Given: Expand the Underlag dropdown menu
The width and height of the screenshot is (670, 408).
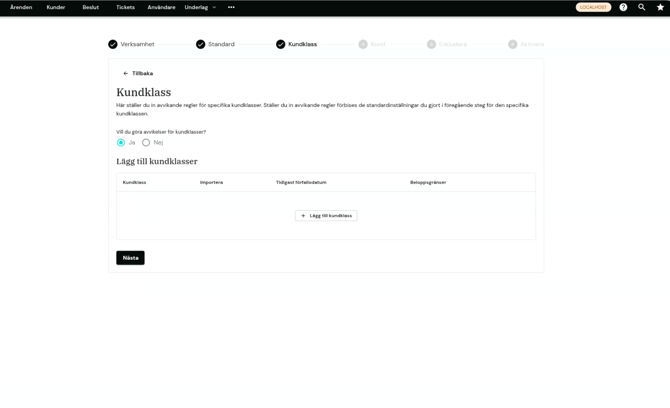Looking at the screenshot, I should [x=200, y=7].
